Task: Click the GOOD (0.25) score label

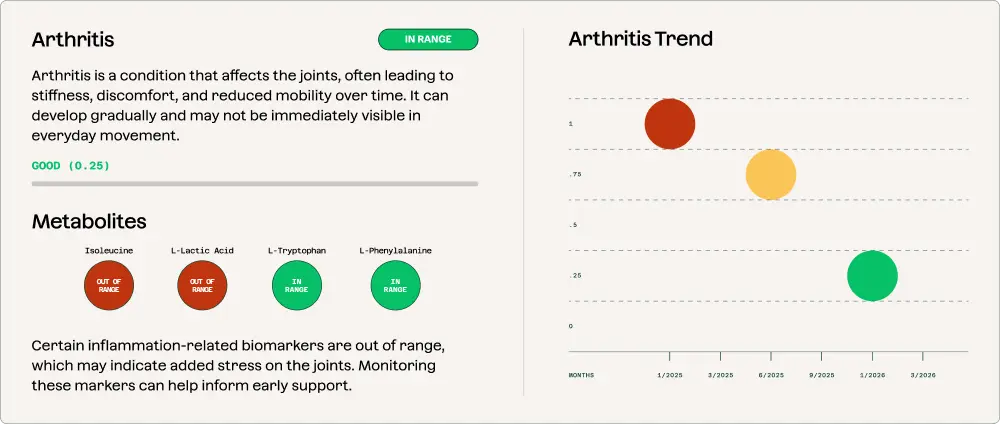Action: 71,165
